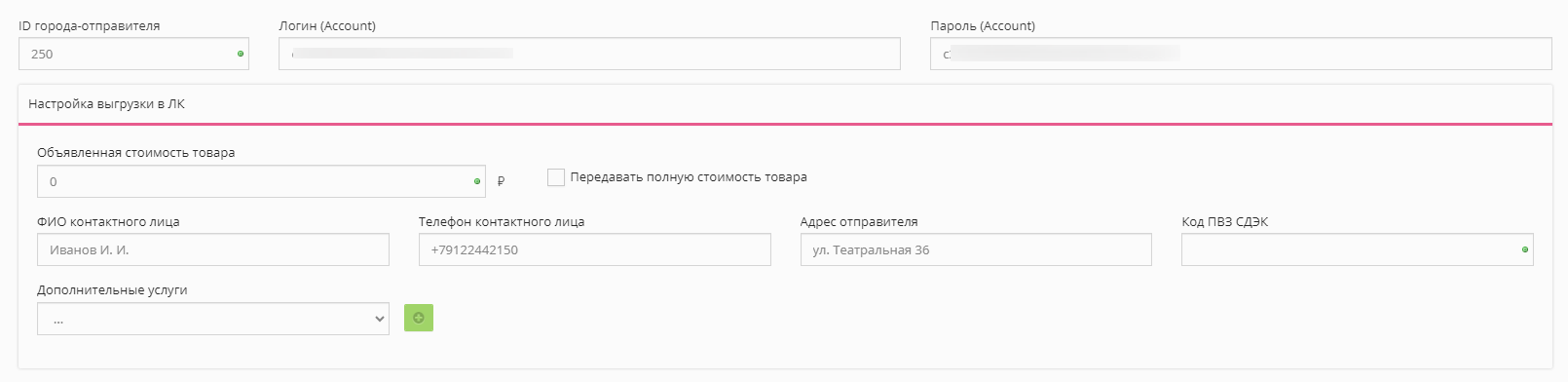Click the 'Логин (Account)' label text

(x=327, y=26)
